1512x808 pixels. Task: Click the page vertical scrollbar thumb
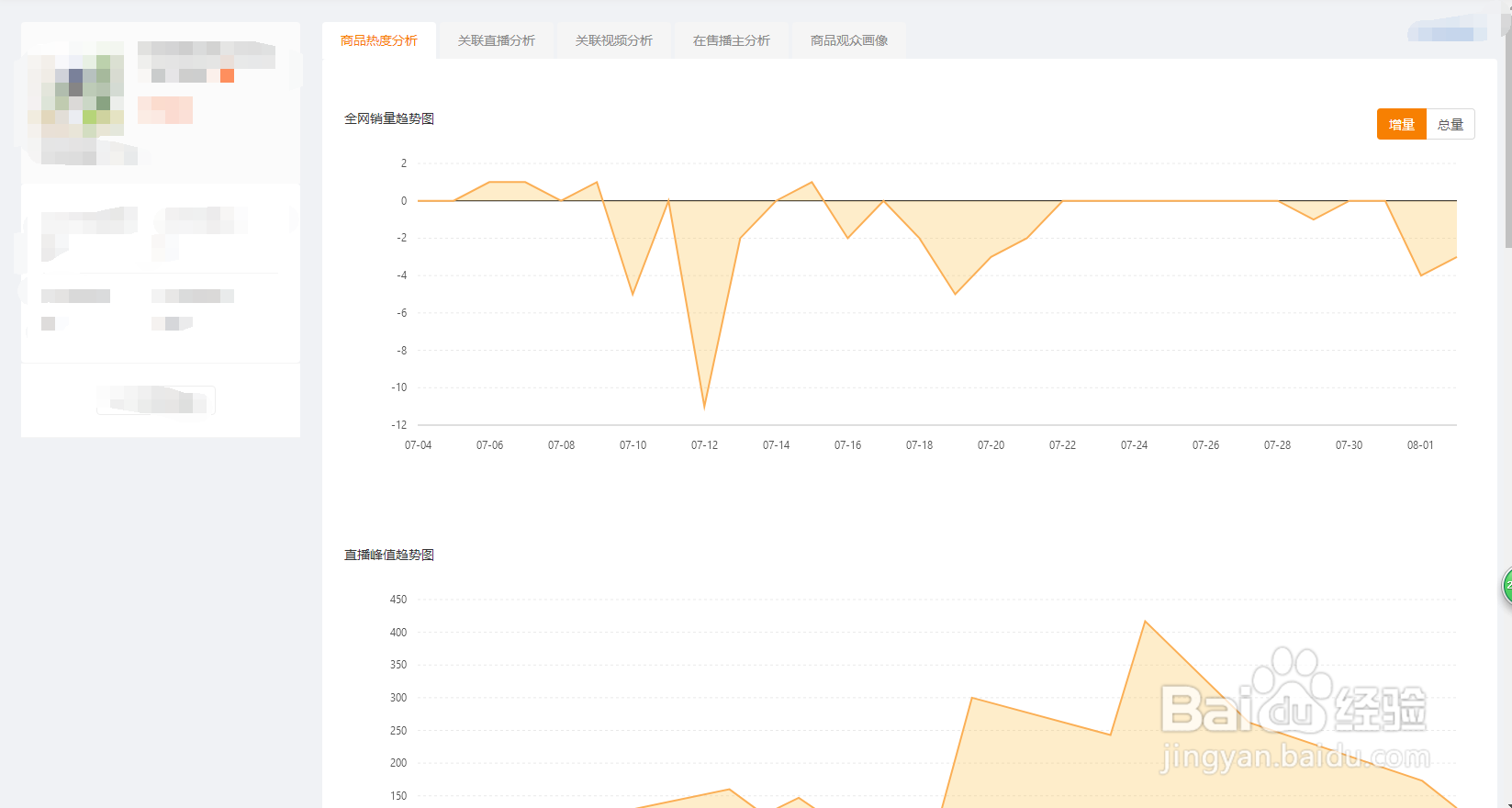[x=1506, y=129]
